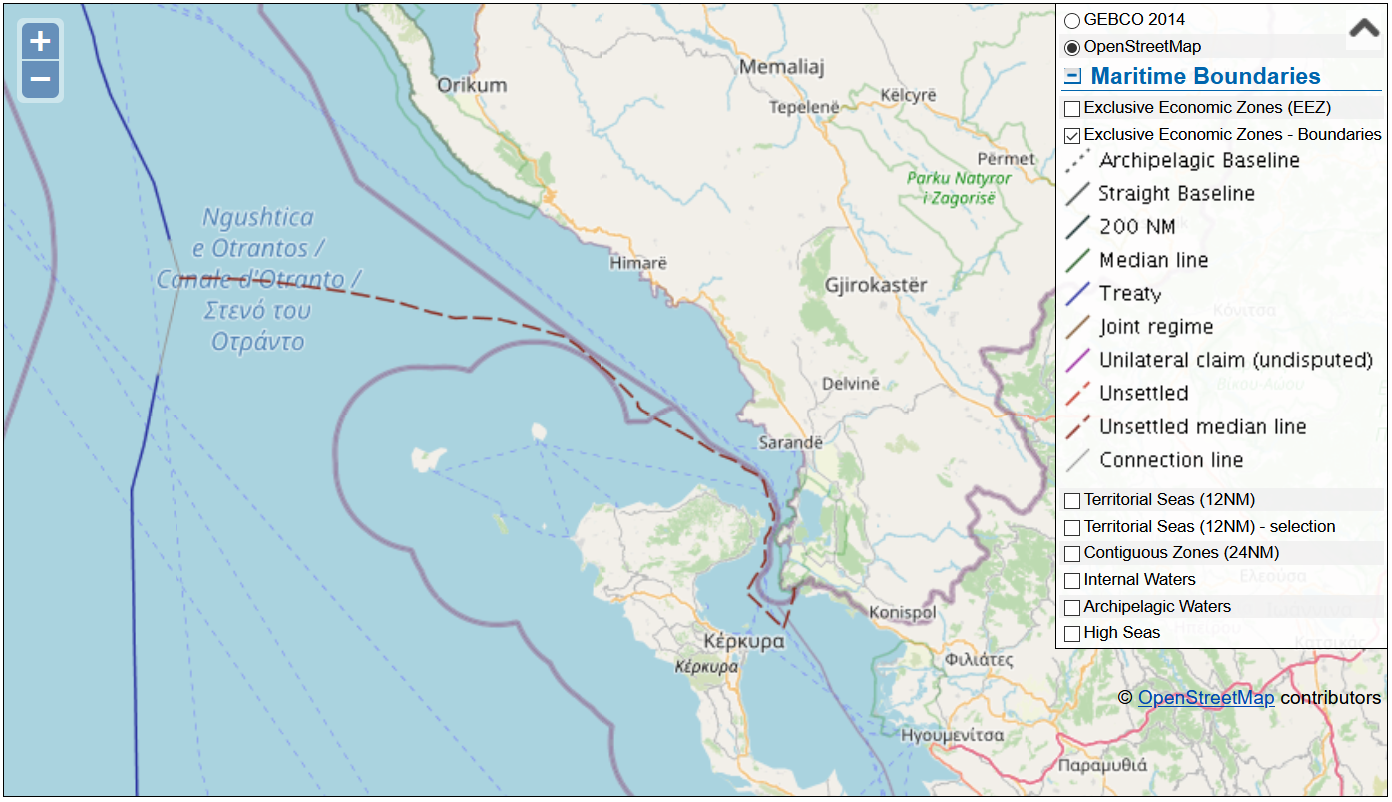
Task: Click the Delvinë label on the map
Action: click(851, 383)
